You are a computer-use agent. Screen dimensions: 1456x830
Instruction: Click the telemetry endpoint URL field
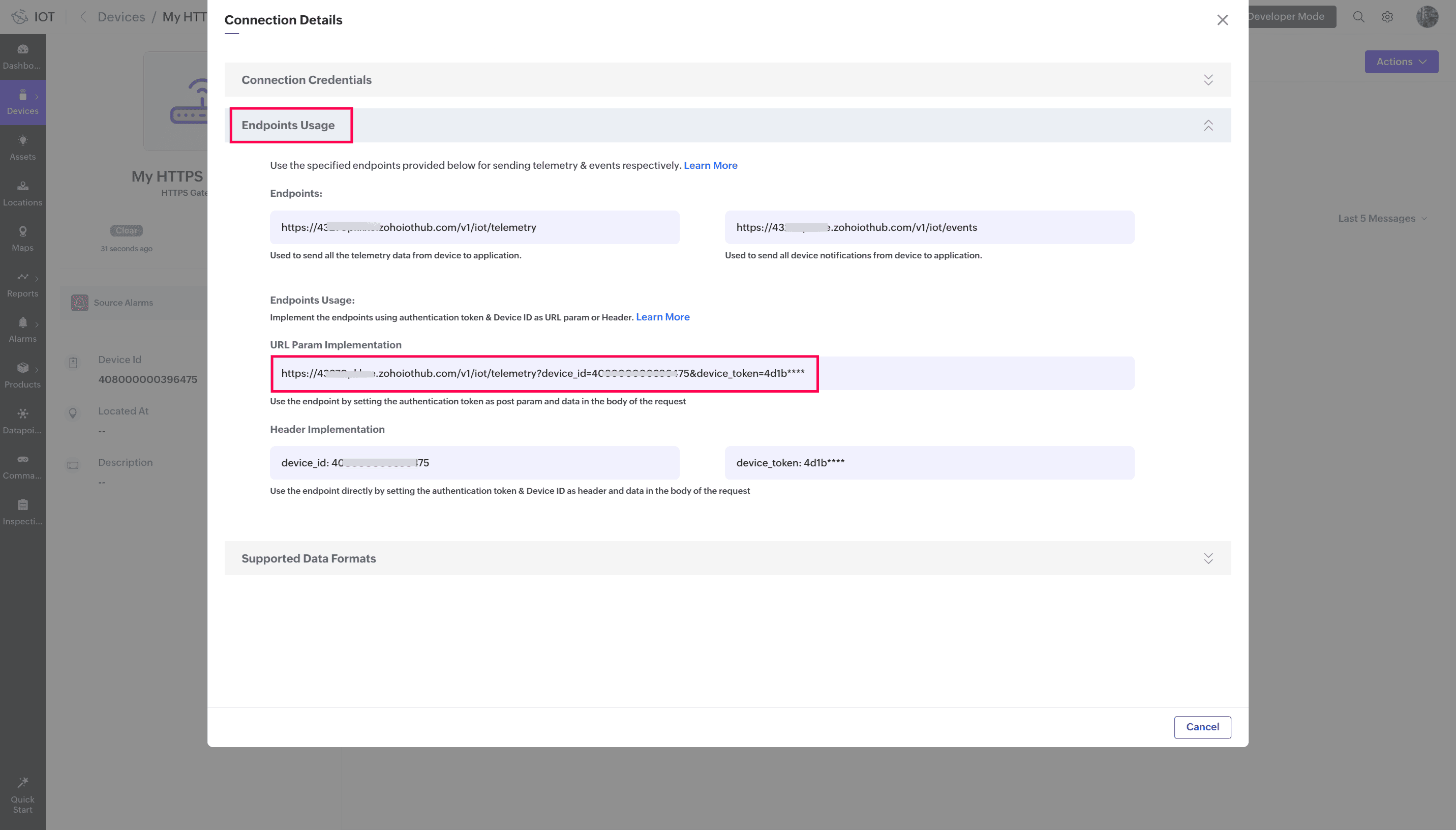[x=474, y=227]
